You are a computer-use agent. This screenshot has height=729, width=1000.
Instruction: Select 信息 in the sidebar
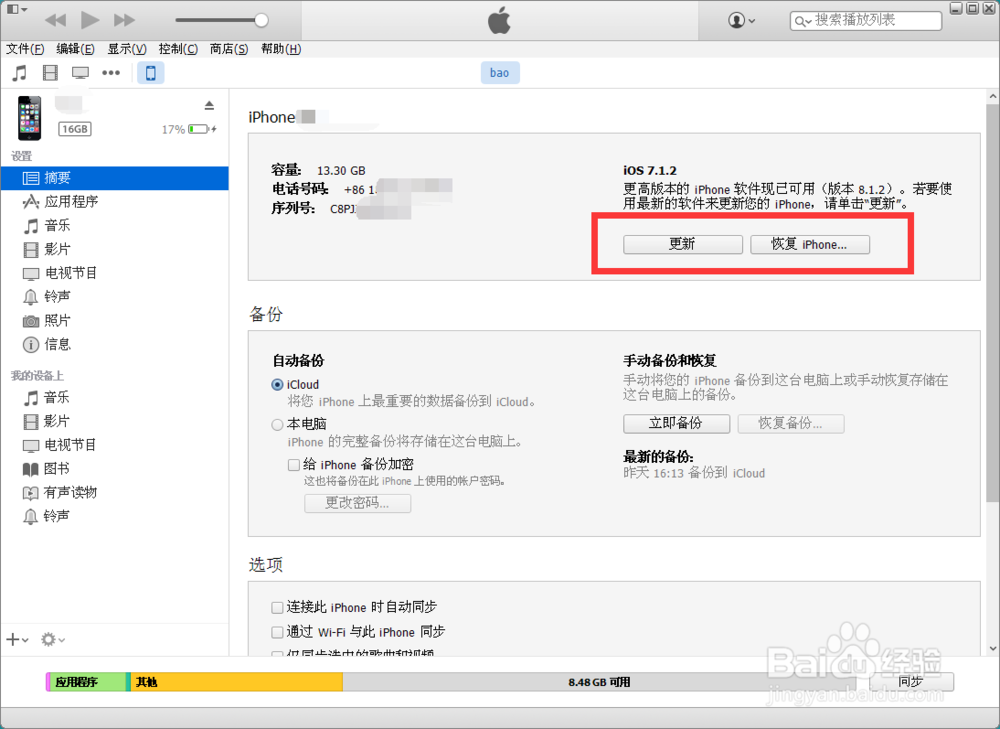point(115,344)
